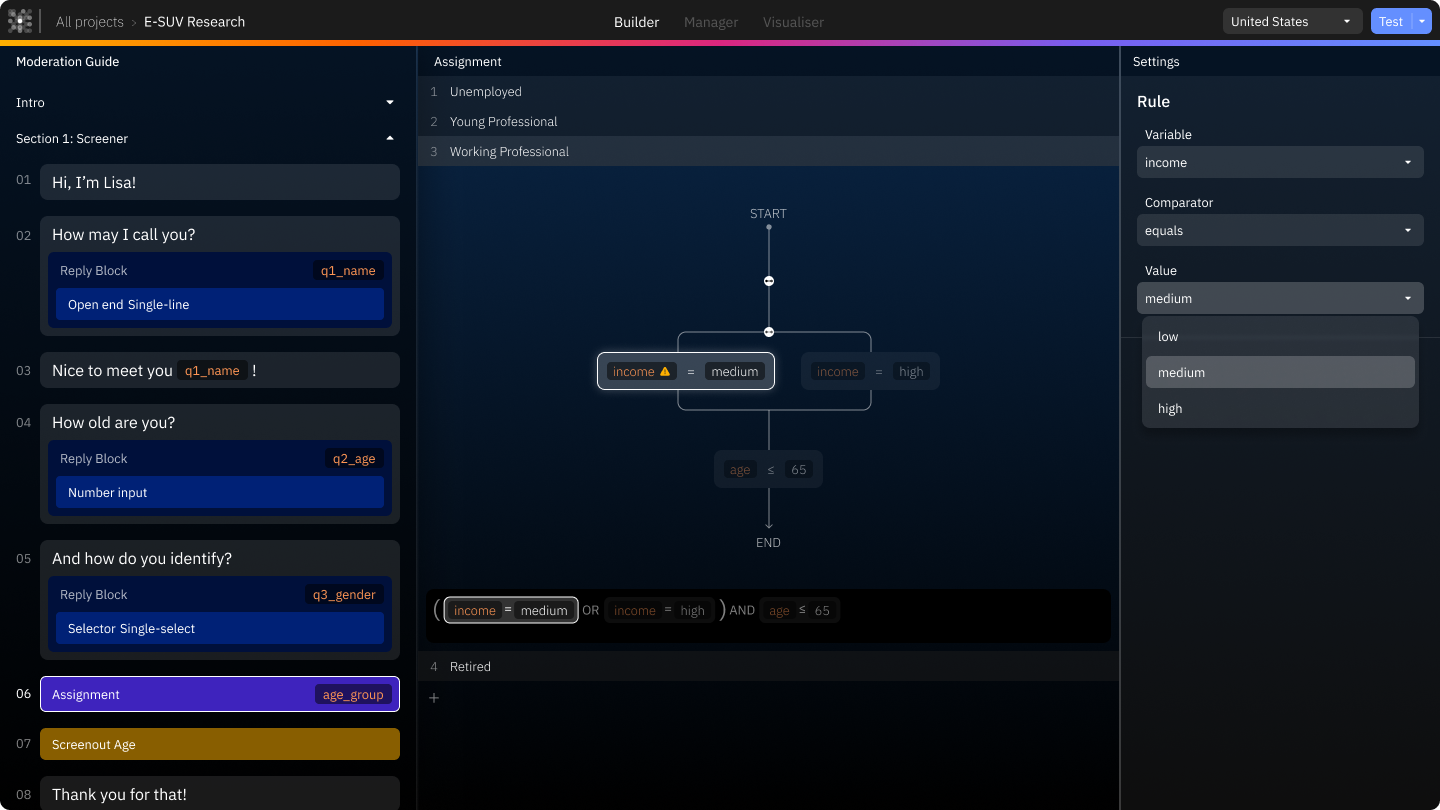This screenshot has width=1440, height=810.
Task: Select high in the Value dropdown list
Action: (x=1280, y=408)
